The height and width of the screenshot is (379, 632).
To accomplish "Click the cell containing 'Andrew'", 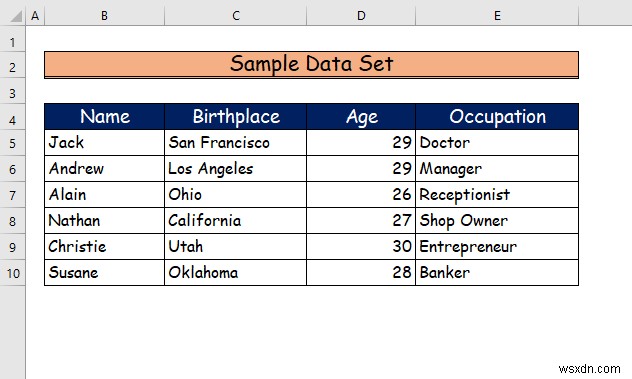I will point(104,169).
